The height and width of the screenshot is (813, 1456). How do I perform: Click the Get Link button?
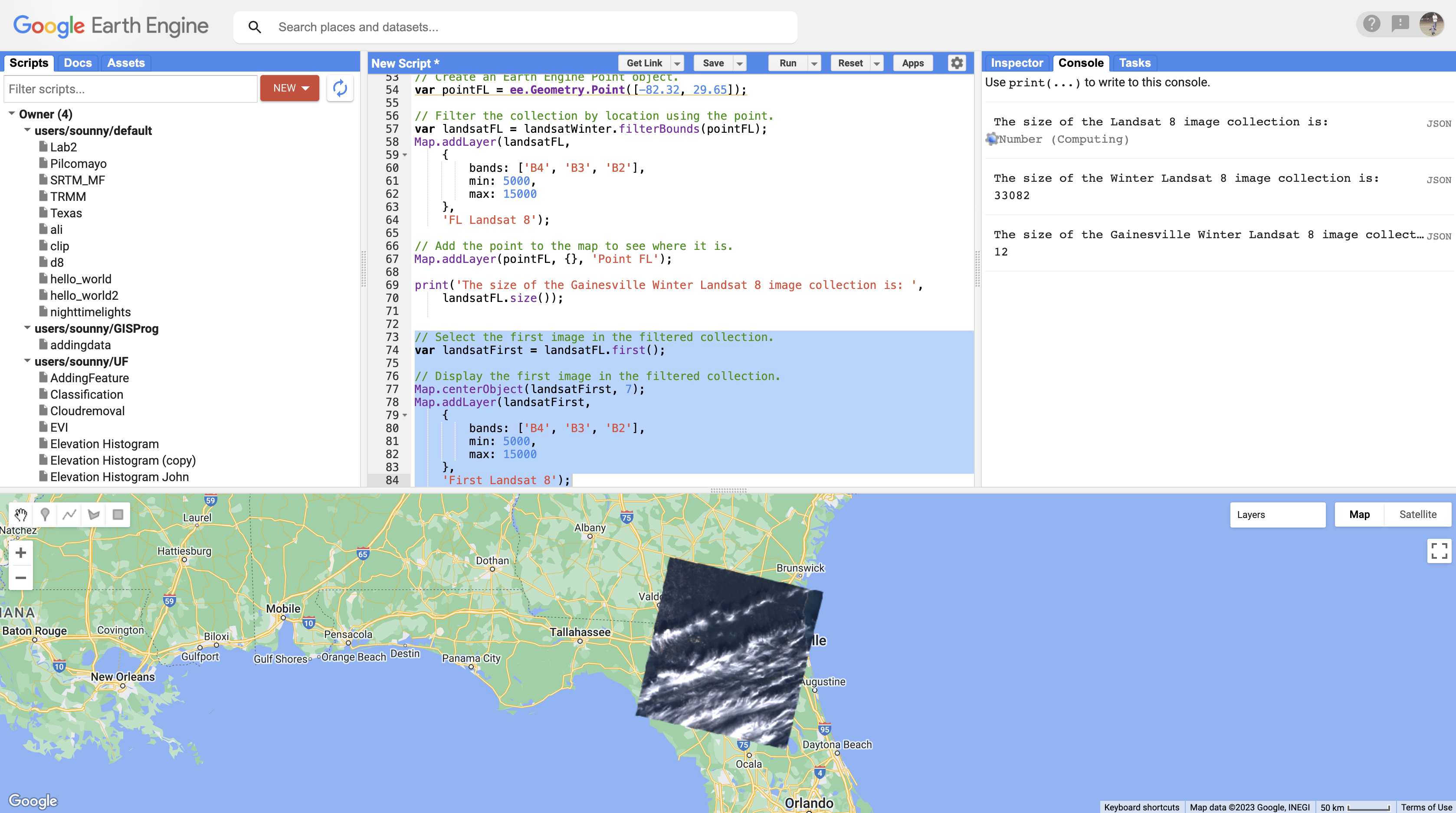pos(644,63)
